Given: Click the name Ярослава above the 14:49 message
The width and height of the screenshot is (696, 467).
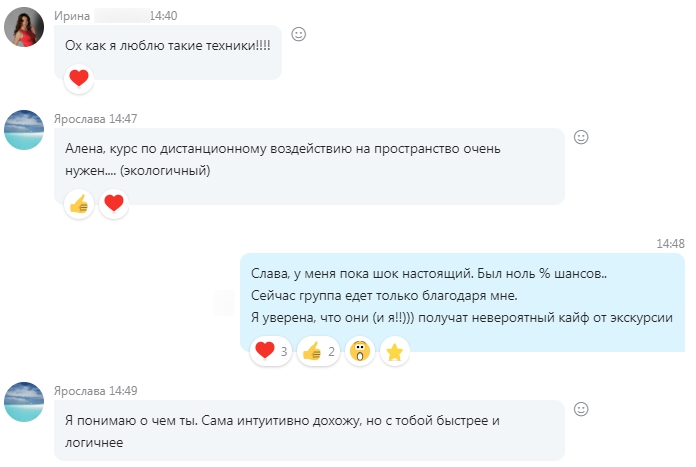Looking at the screenshot, I should [80, 390].
